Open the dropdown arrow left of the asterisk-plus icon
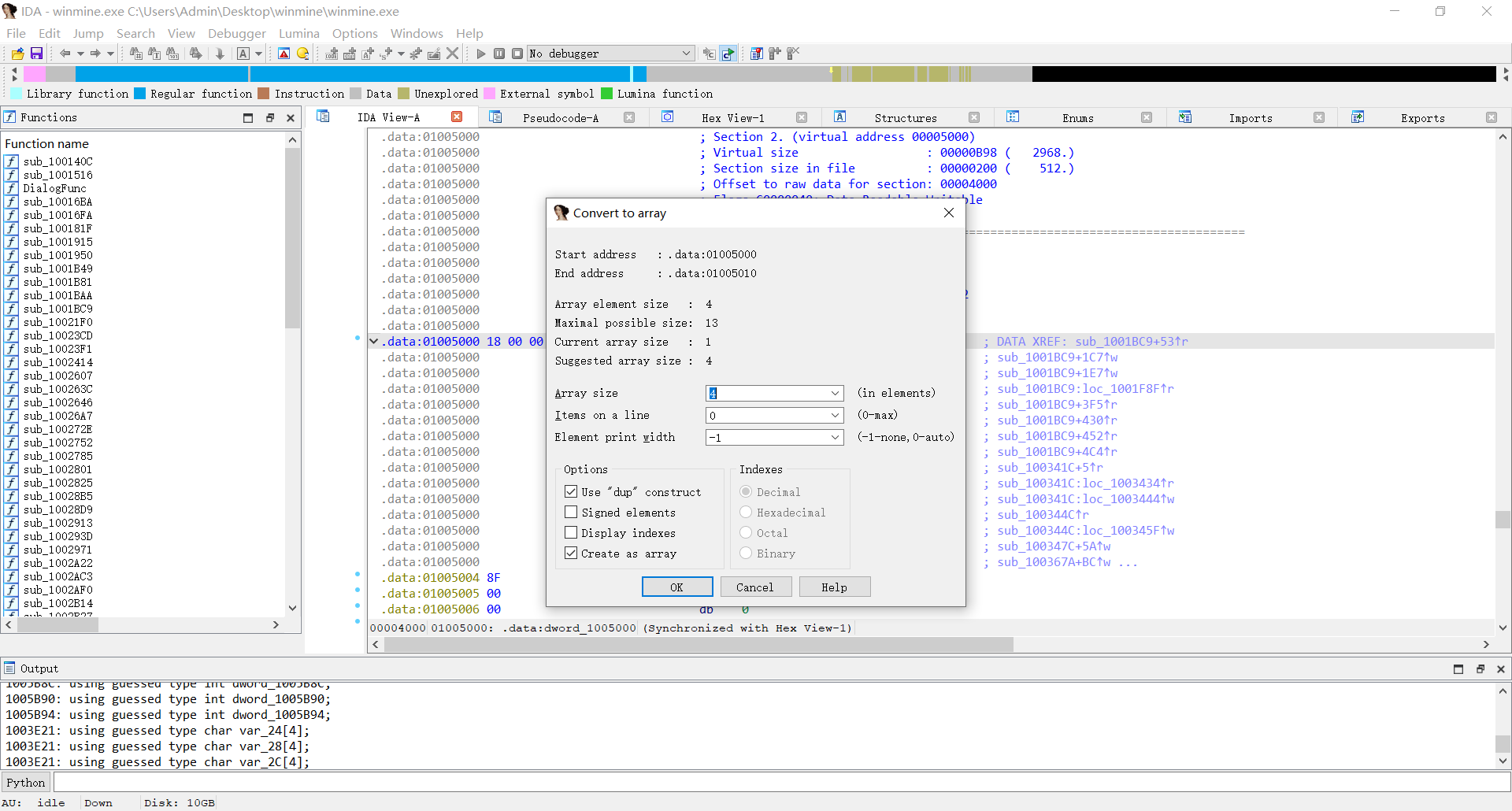 coord(401,54)
